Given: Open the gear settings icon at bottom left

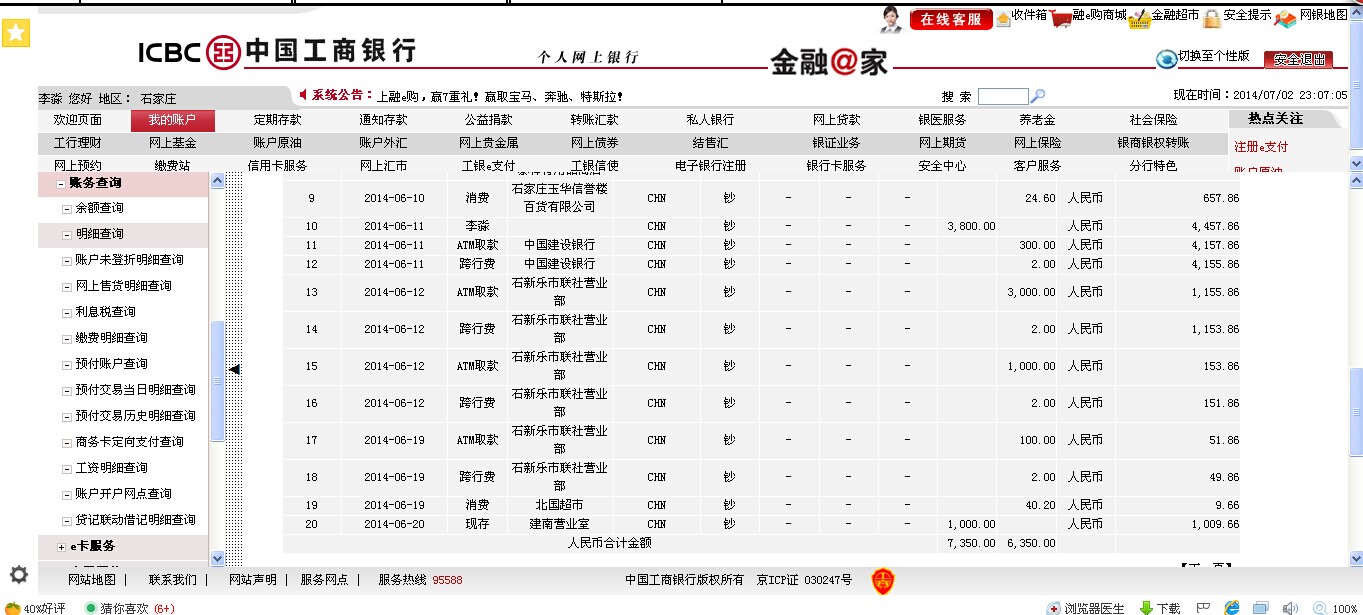Looking at the screenshot, I should point(18,575).
